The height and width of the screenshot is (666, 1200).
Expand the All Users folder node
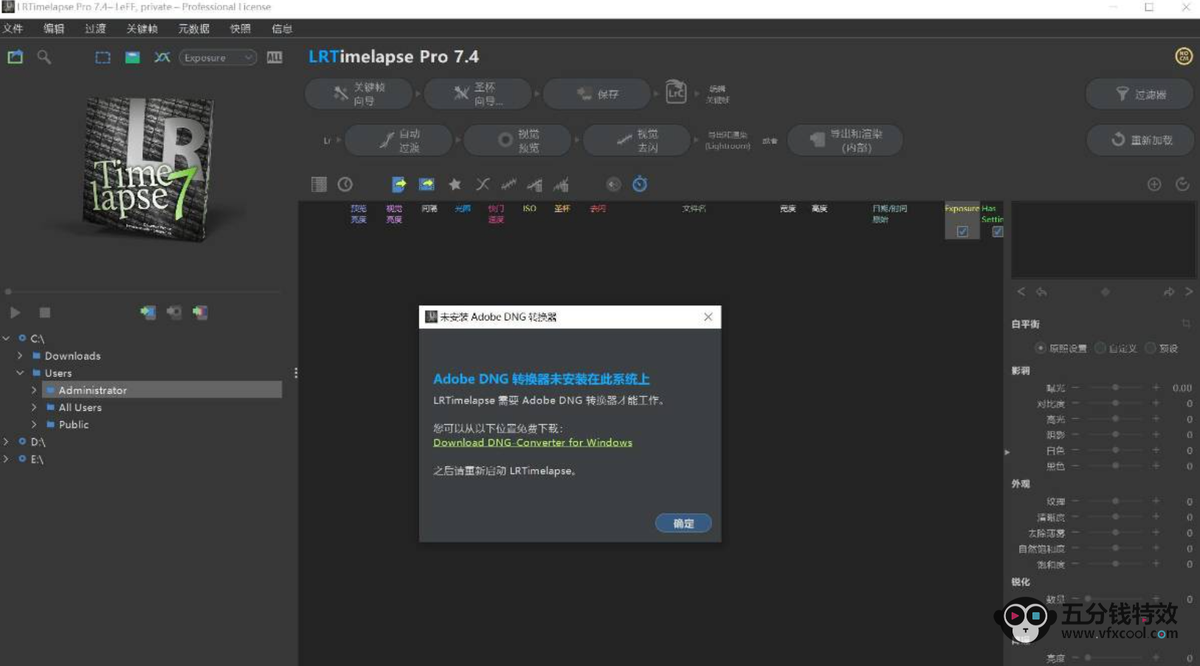pos(34,407)
